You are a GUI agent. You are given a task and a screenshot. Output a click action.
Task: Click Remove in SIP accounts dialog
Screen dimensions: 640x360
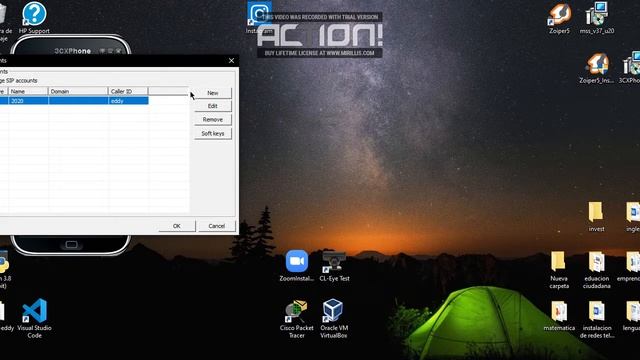[213, 120]
